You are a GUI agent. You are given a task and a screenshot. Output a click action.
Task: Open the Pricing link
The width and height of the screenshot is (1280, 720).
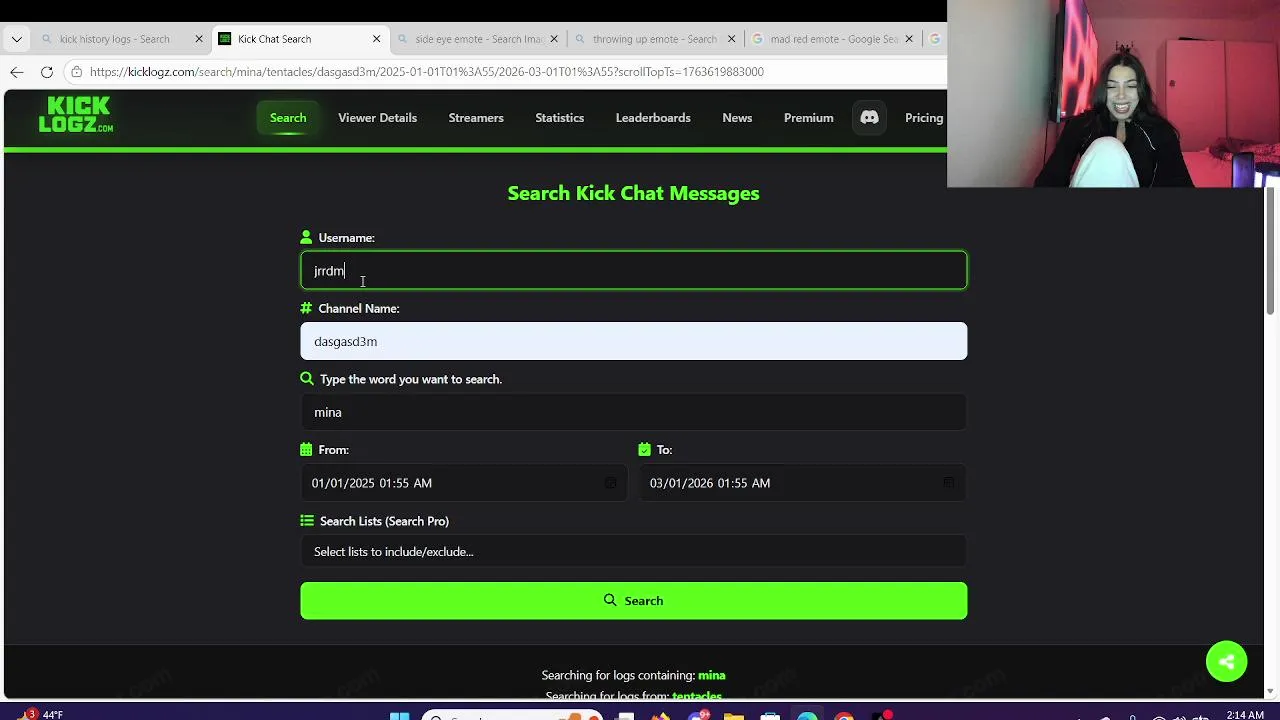tap(924, 118)
